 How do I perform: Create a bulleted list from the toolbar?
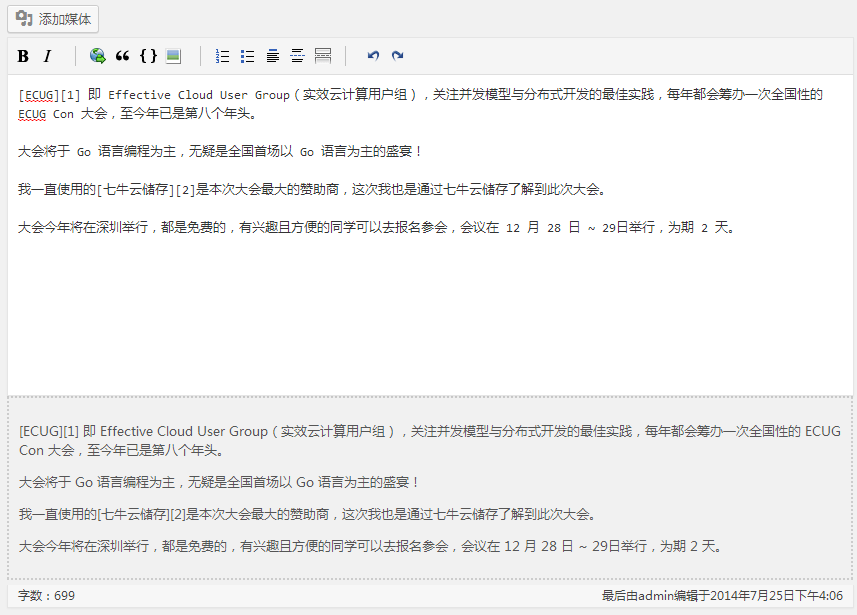click(x=247, y=56)
